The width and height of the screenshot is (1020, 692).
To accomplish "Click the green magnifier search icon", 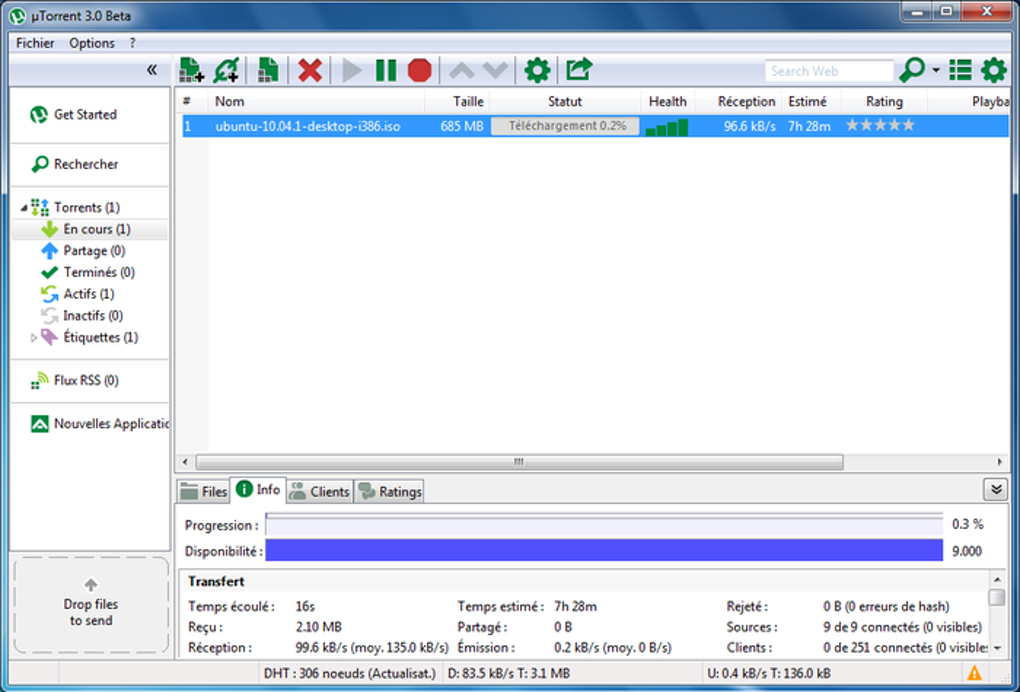I will point(912,70).
